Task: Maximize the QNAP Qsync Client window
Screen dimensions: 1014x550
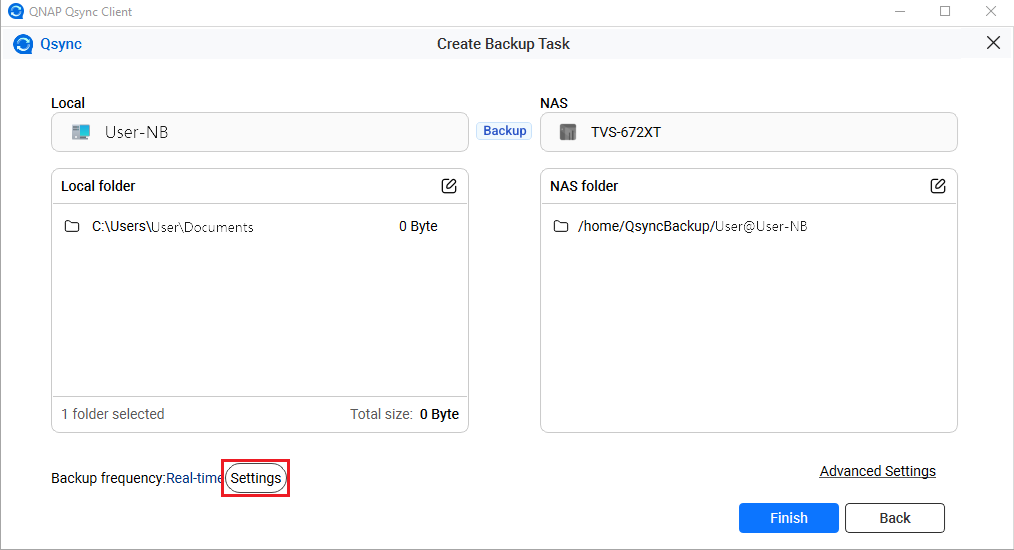Action: tap(945, 12)
